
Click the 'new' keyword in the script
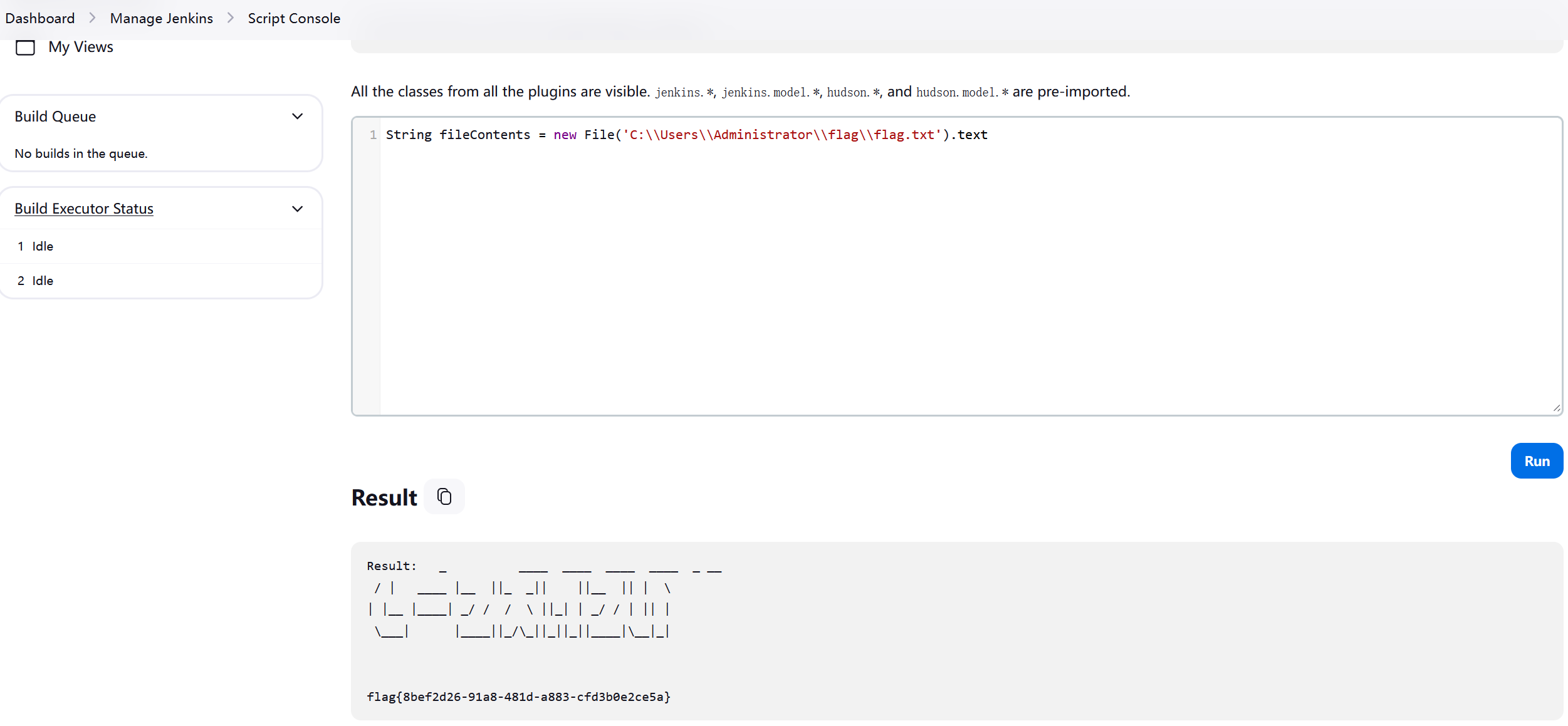(565, 135)
